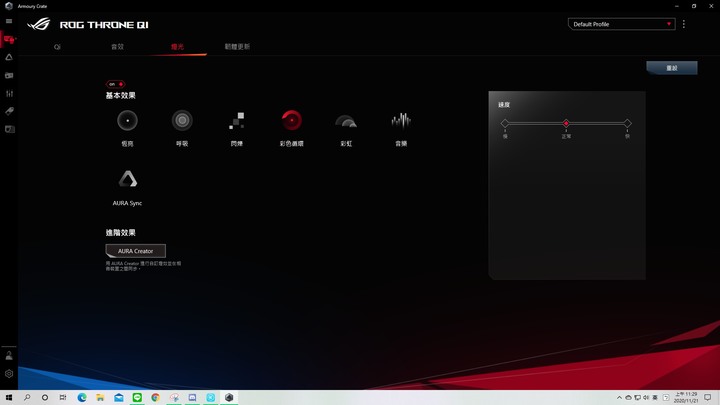720x405 pixels.
Task: Open the notification center icon
Action: [708, 398]
